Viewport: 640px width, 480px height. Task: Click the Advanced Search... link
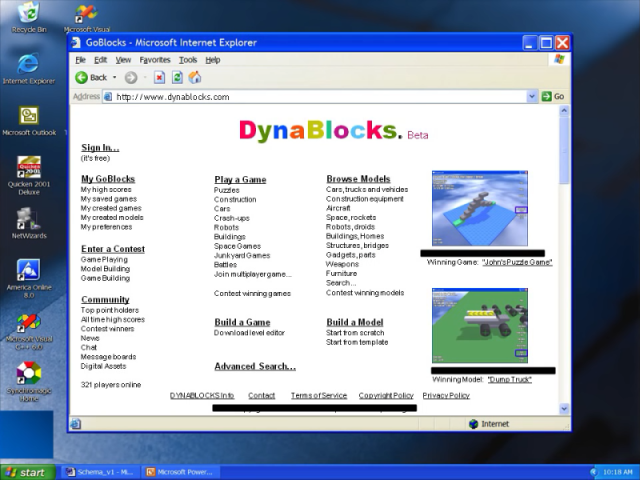pyautogui.click(x=255, y=366)
